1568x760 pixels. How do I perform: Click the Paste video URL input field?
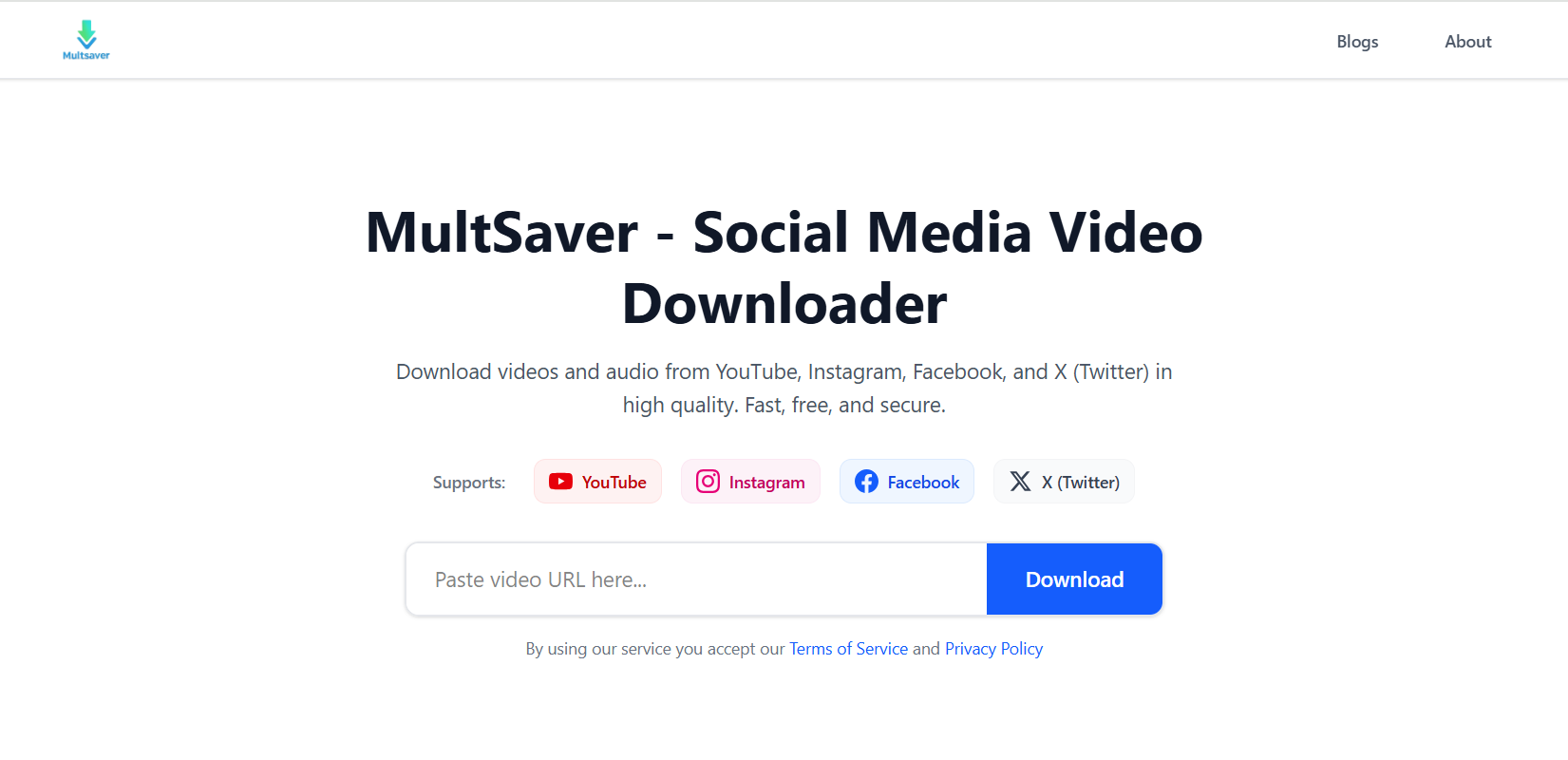696,579
